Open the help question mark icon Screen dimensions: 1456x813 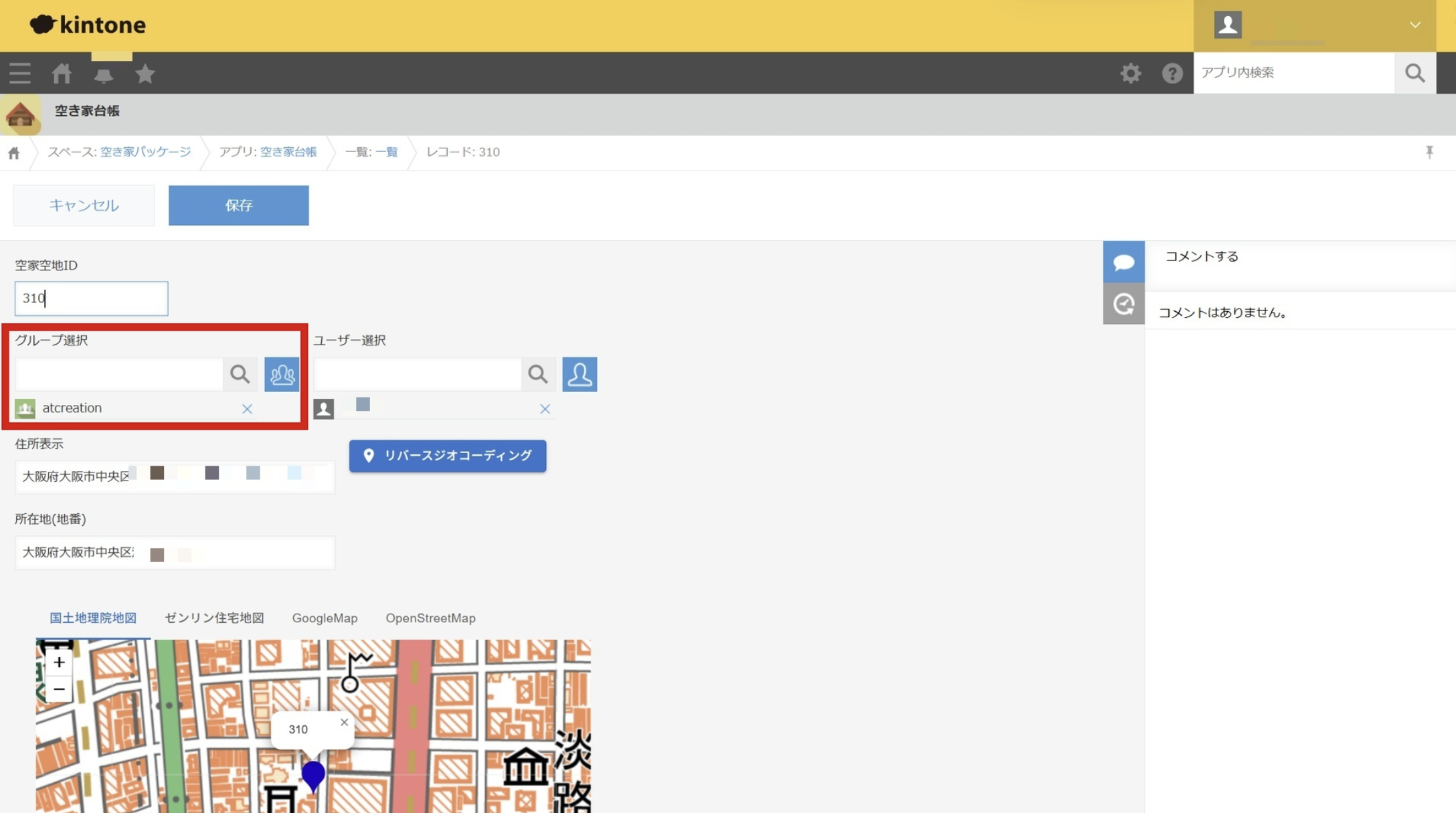pos(1172,73)
